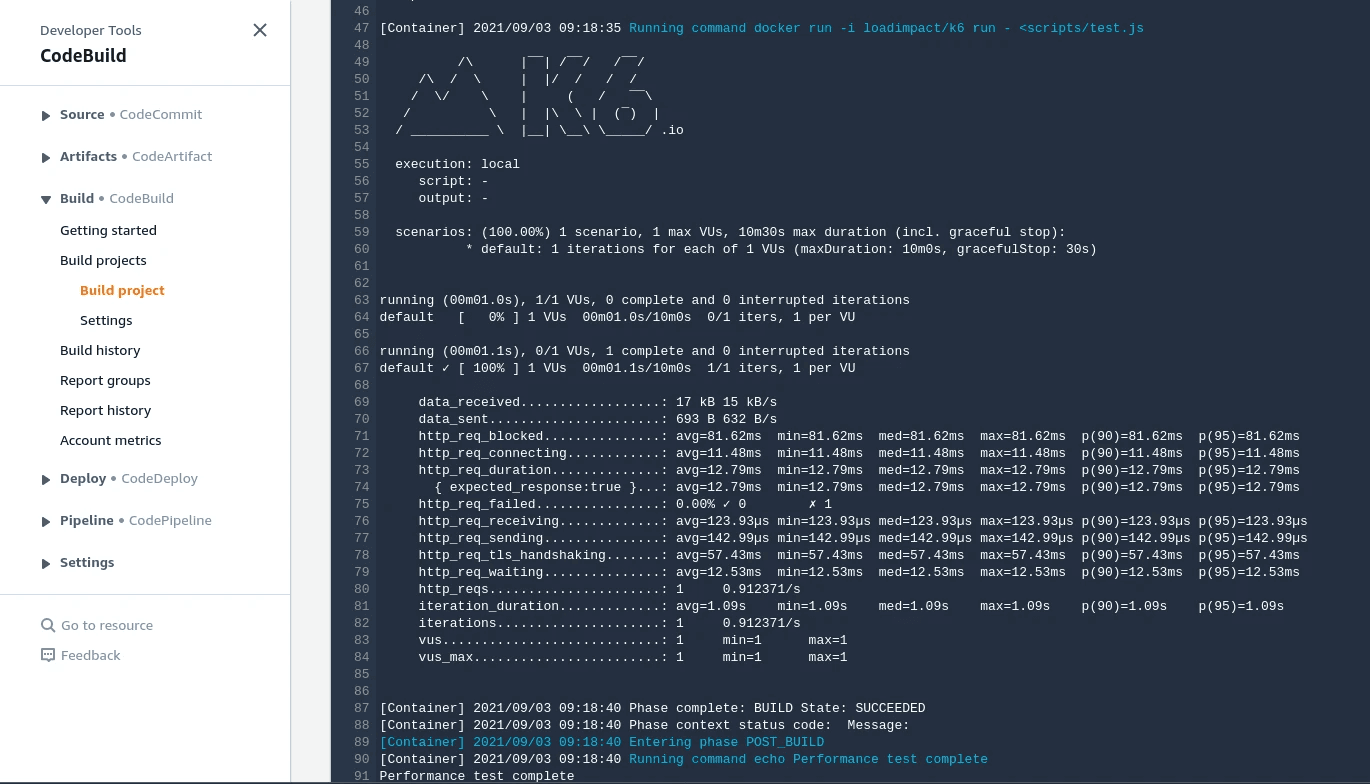View Account metrics

tap(110, 440)
